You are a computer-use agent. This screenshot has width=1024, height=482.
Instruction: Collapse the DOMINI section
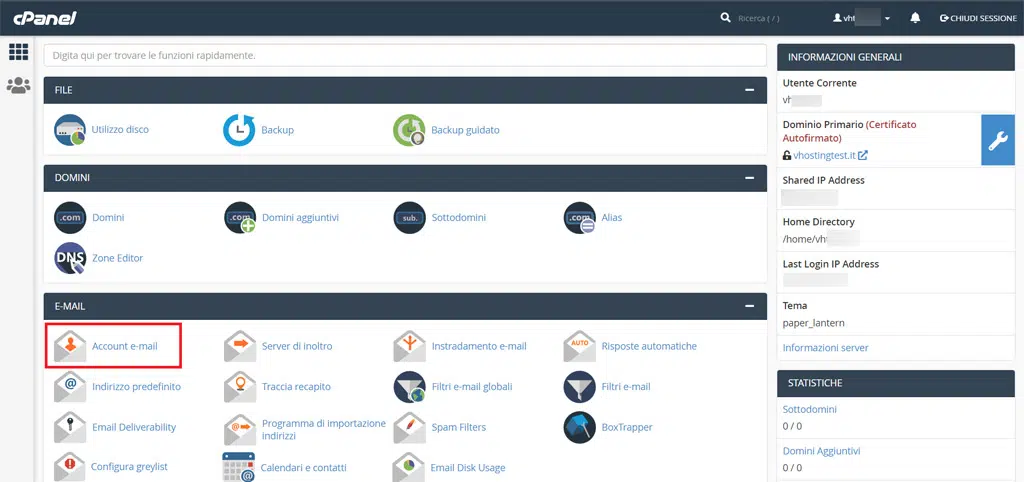click(x=749, y=178)
